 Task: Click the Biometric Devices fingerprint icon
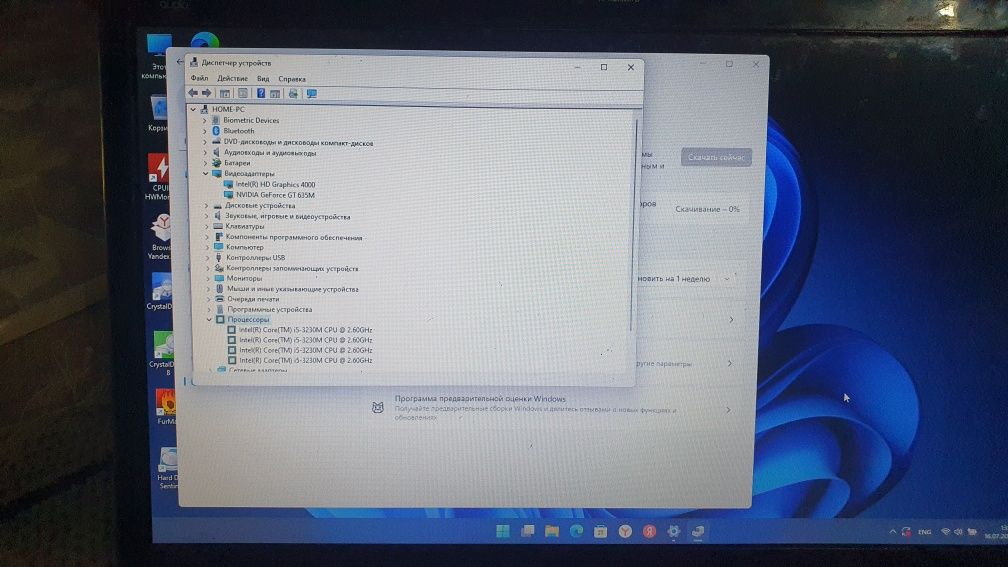coord(216,120)
